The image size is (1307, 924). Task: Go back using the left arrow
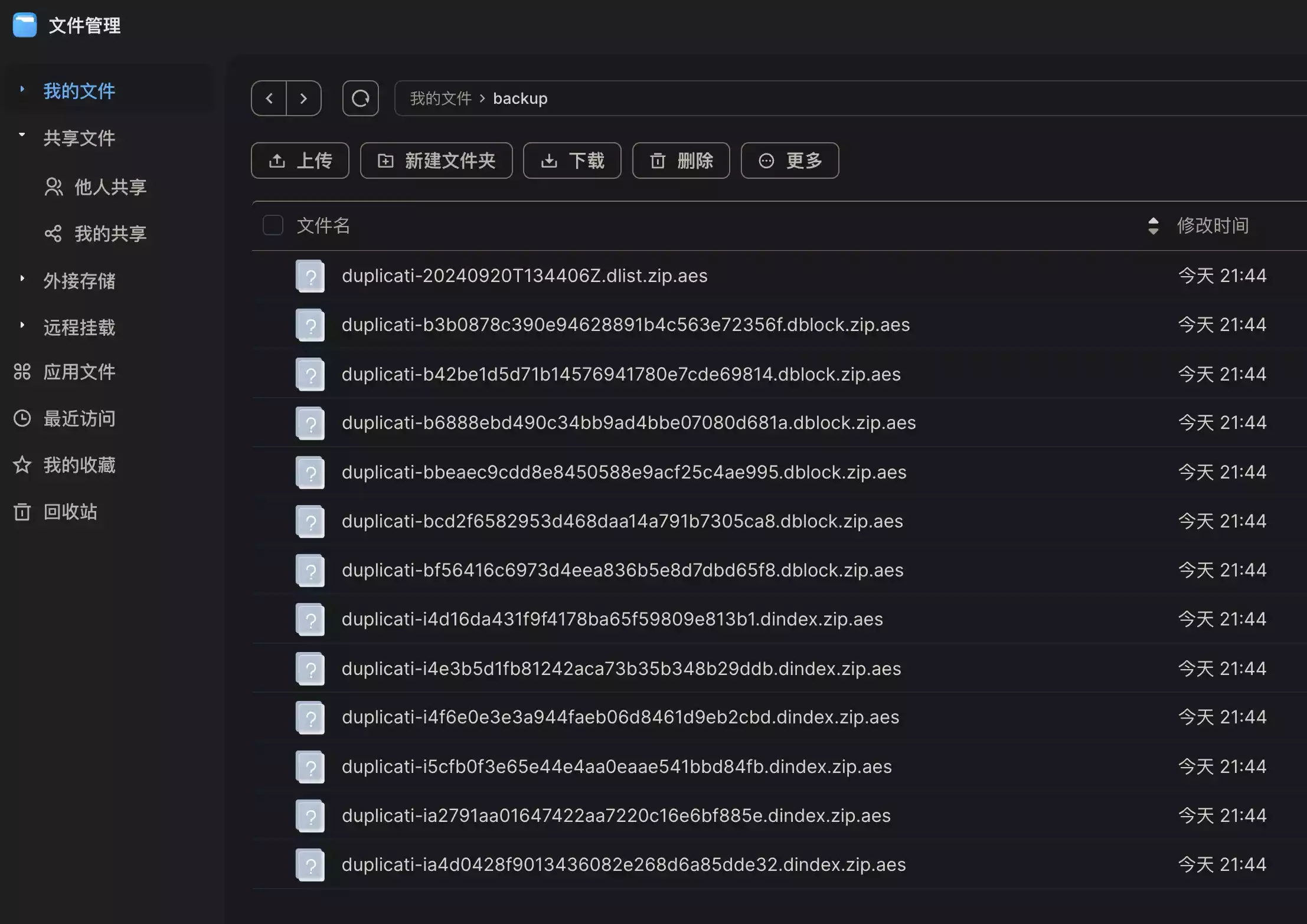click(269, 98)
